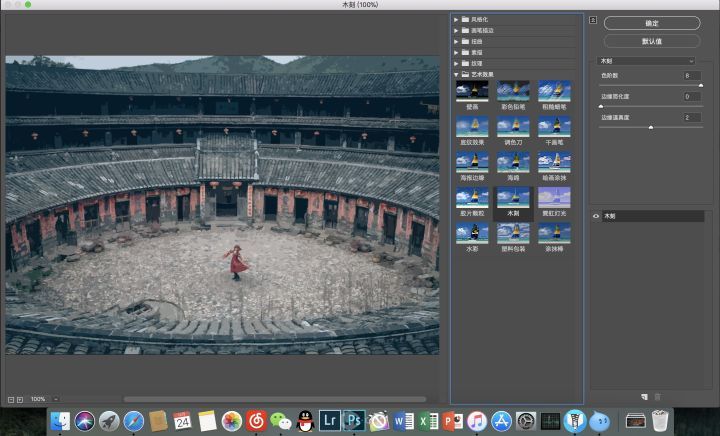The height and width of the screenshot is (436, 720).
Task: Pick the 霓虹灯光 filter thumbnail
Action: [554, 197]
